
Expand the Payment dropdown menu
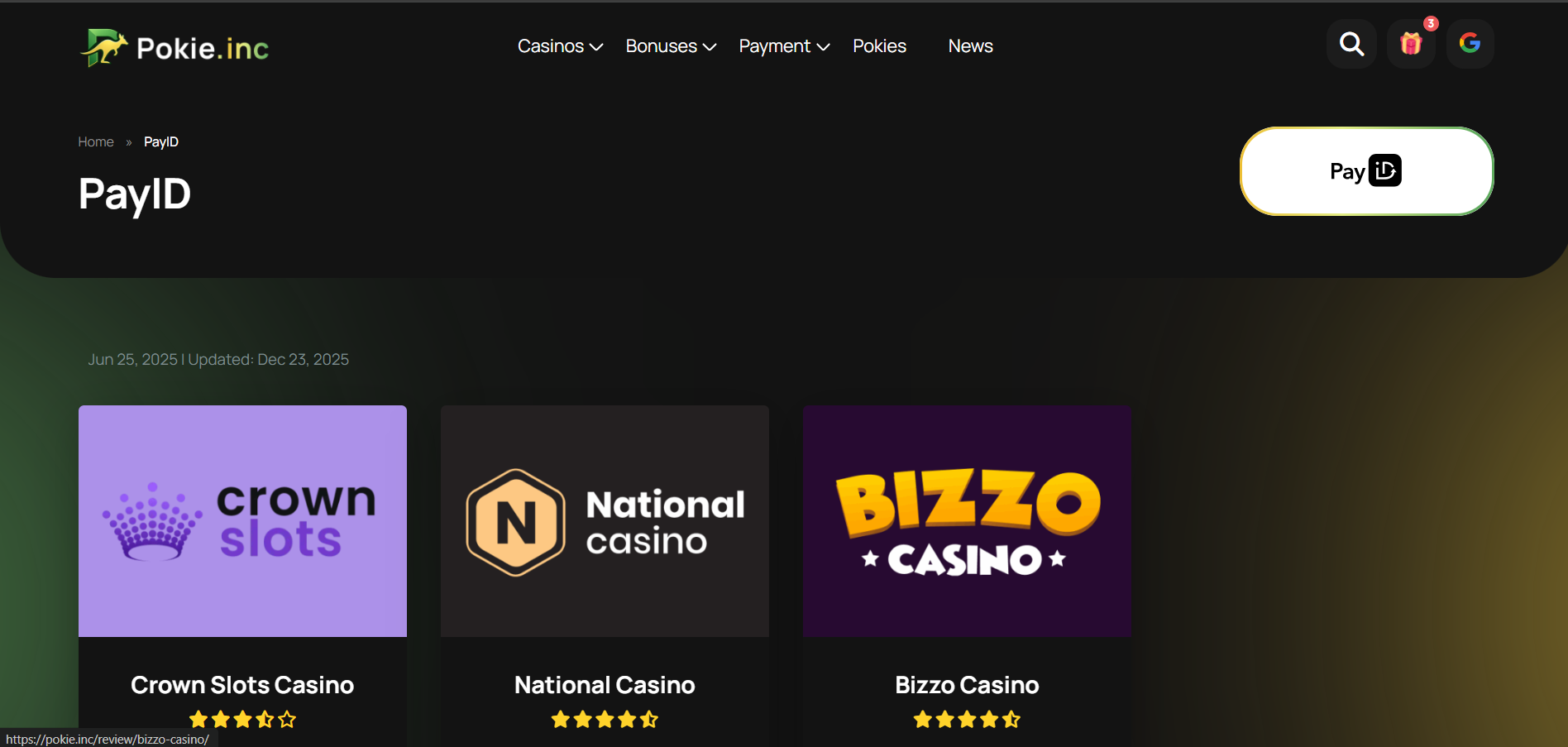click(784, 46)
